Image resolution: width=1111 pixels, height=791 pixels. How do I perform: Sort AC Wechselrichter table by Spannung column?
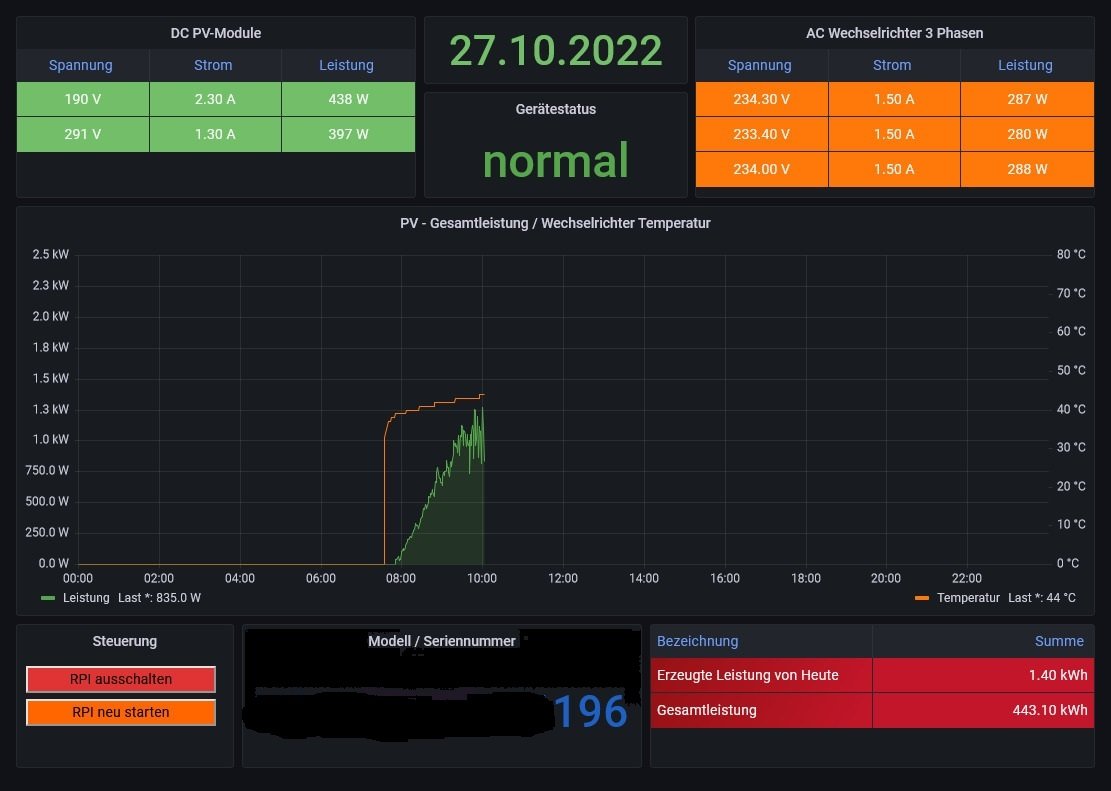coord(760,65)
